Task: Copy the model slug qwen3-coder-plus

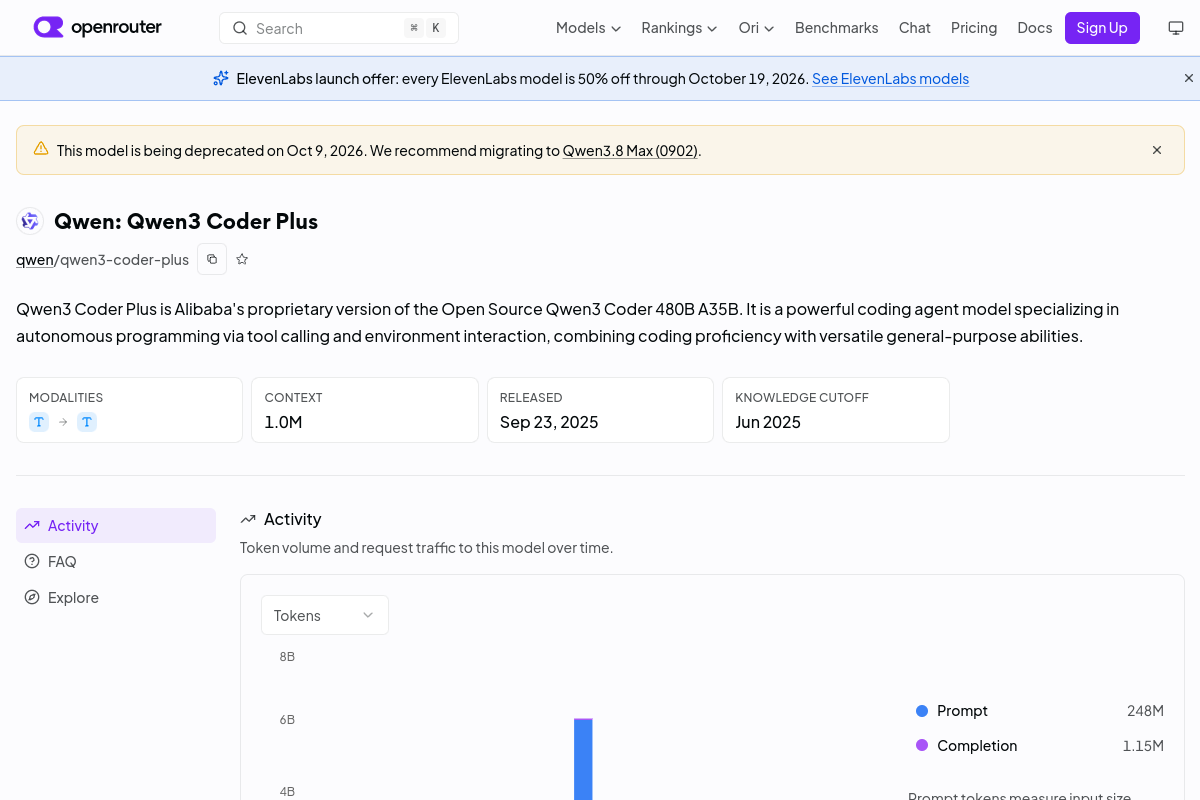Action: 212,259
